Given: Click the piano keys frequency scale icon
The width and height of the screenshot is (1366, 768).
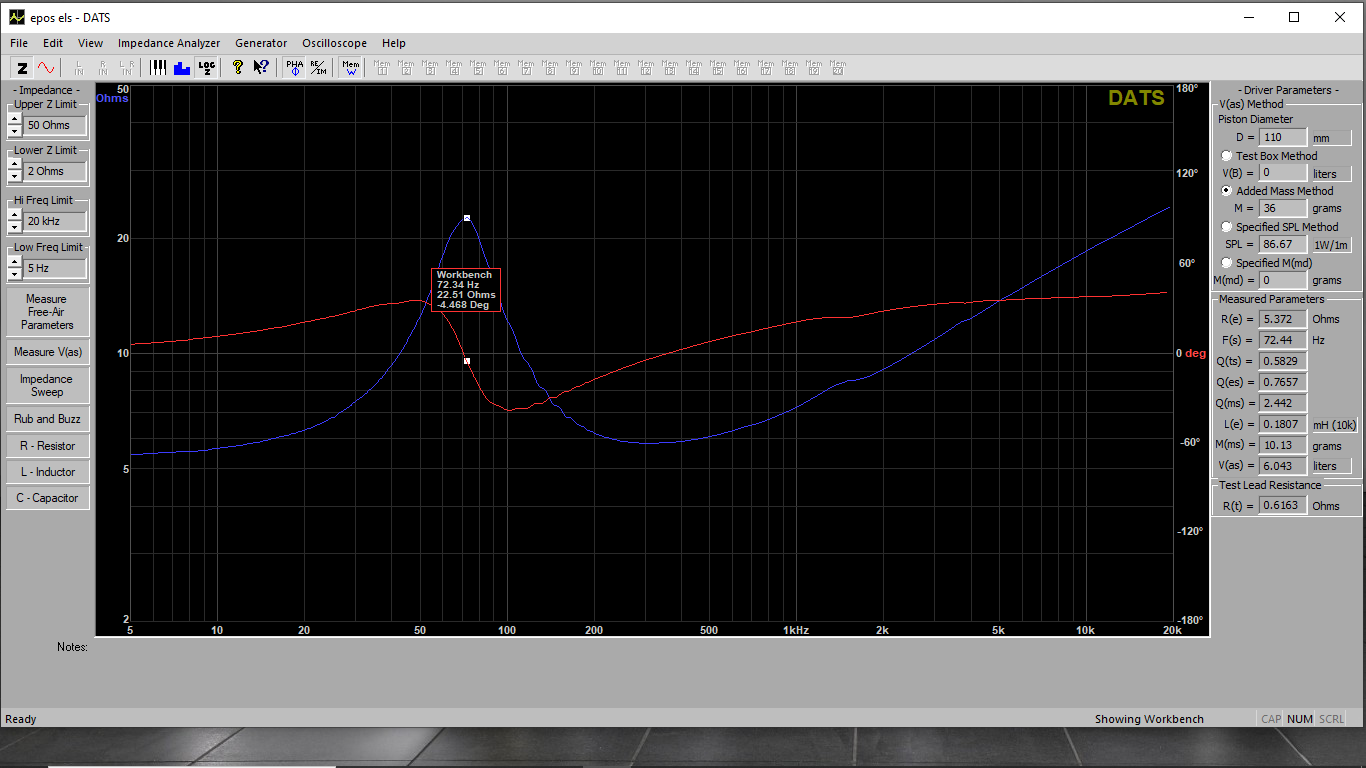Looking at the screenshot, I should click(x=158, y=68).
